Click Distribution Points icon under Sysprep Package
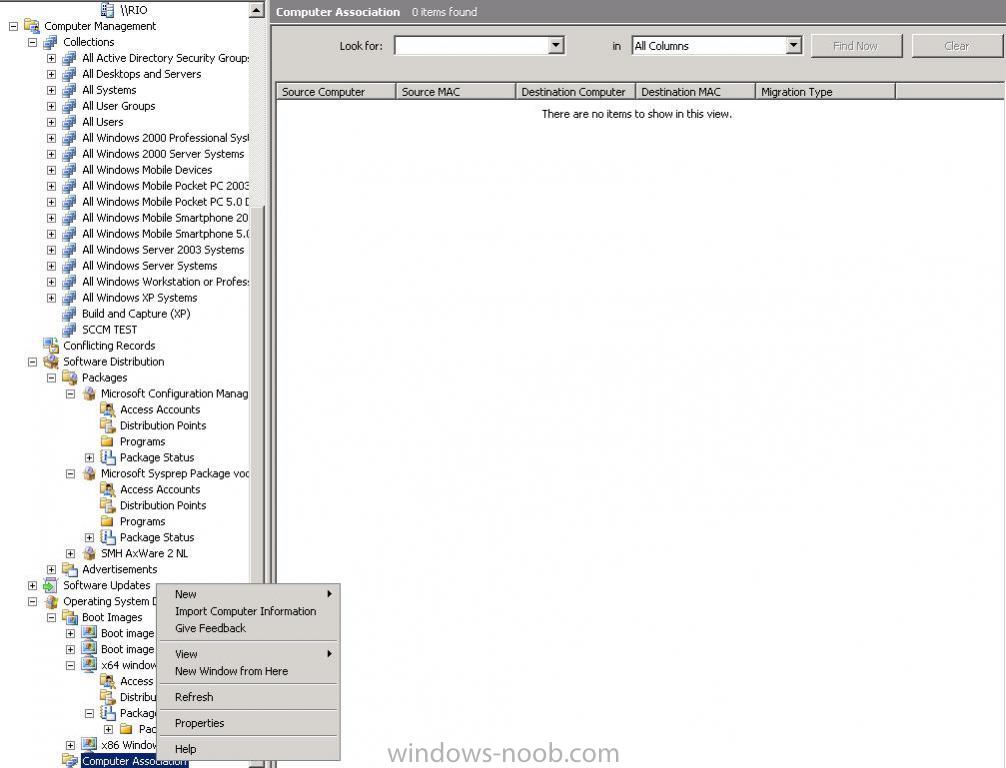 (x=108, y=506)
